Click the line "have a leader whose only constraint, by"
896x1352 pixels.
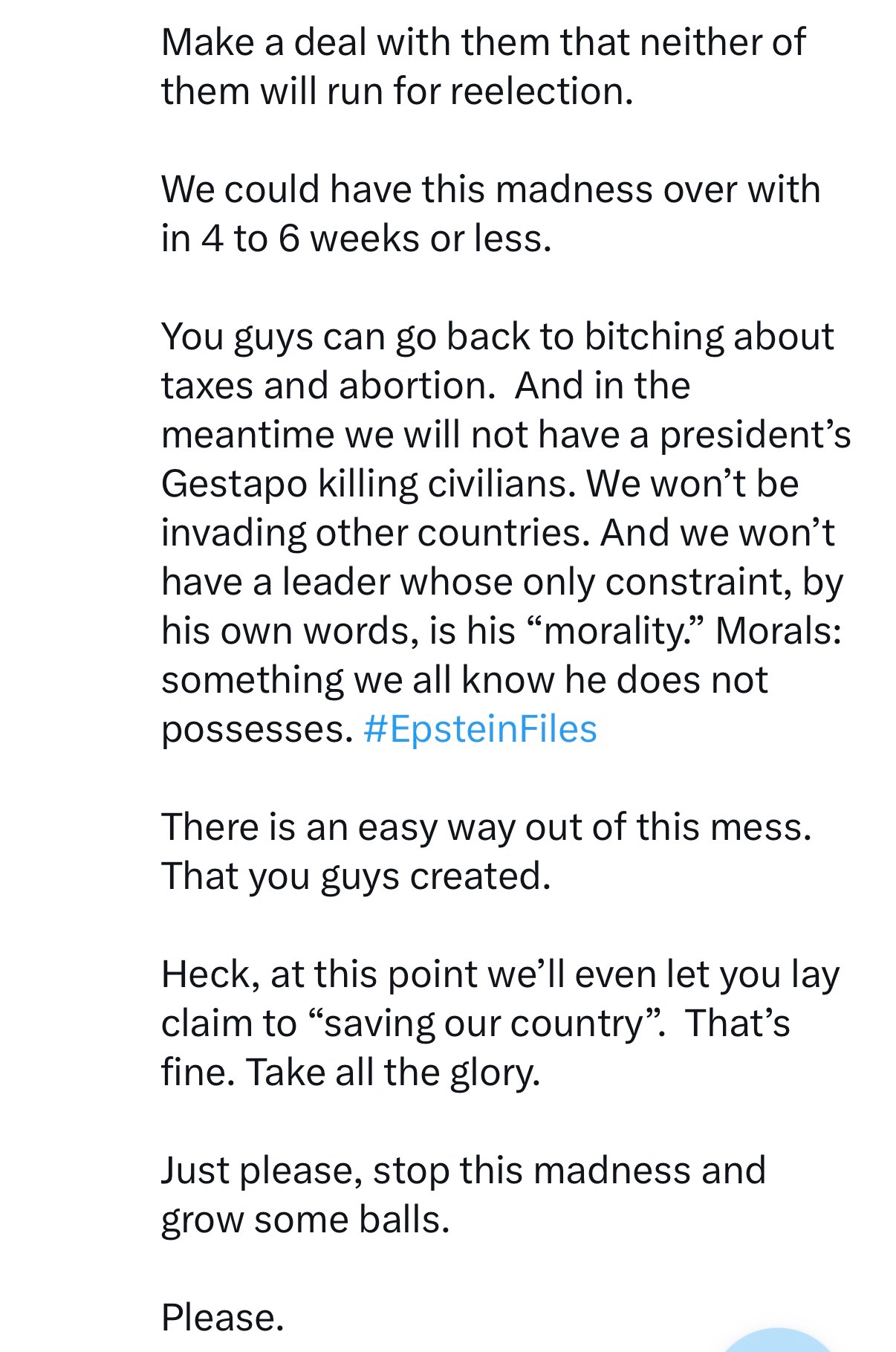click(501, 582)
